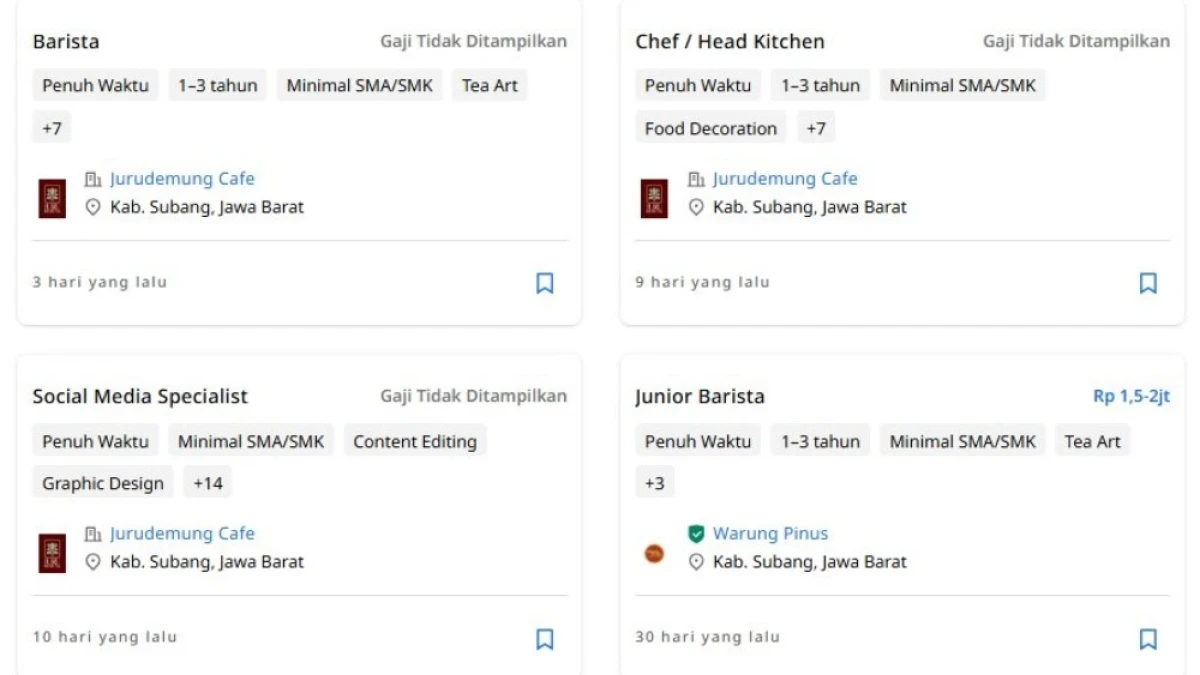Open the Junior Barista job title
Viewport: 1200px width, 675px height.
pyautogui.click(x=700, y=397)
